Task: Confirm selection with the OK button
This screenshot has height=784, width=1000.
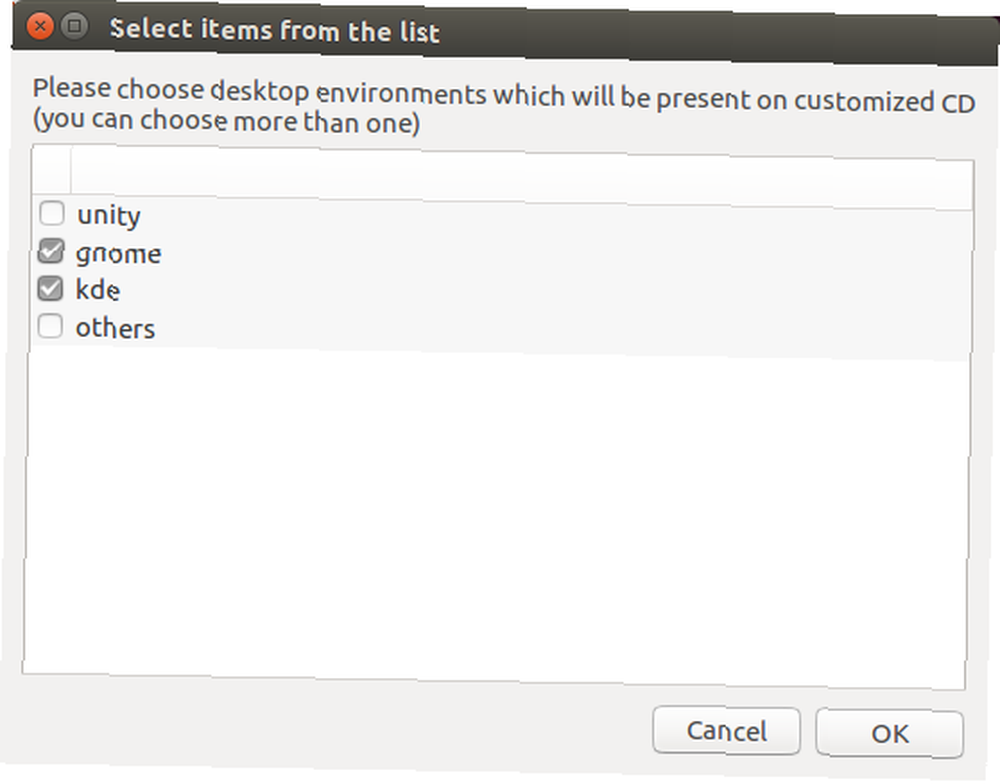Action: [890, 733]
